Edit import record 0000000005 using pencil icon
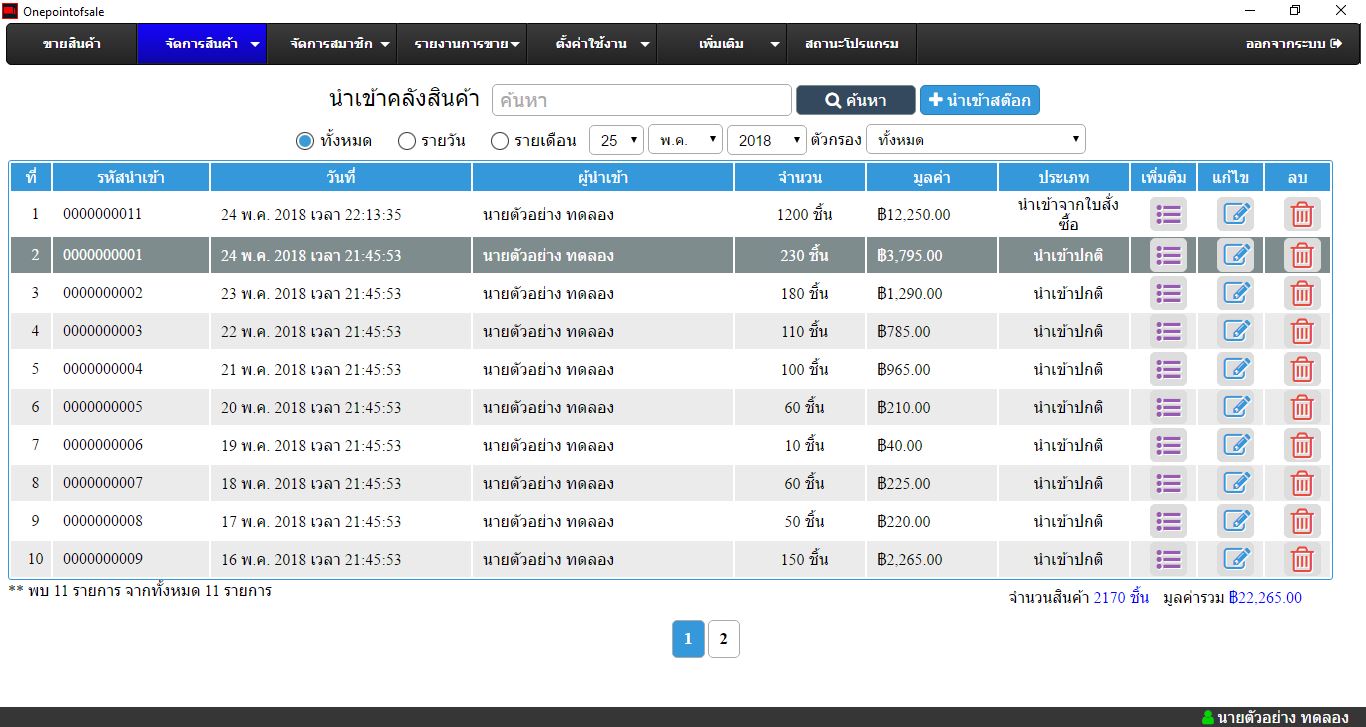The height and width of the screenshot is (727, 1366). pyautogui.click(x=1235, y=407)
